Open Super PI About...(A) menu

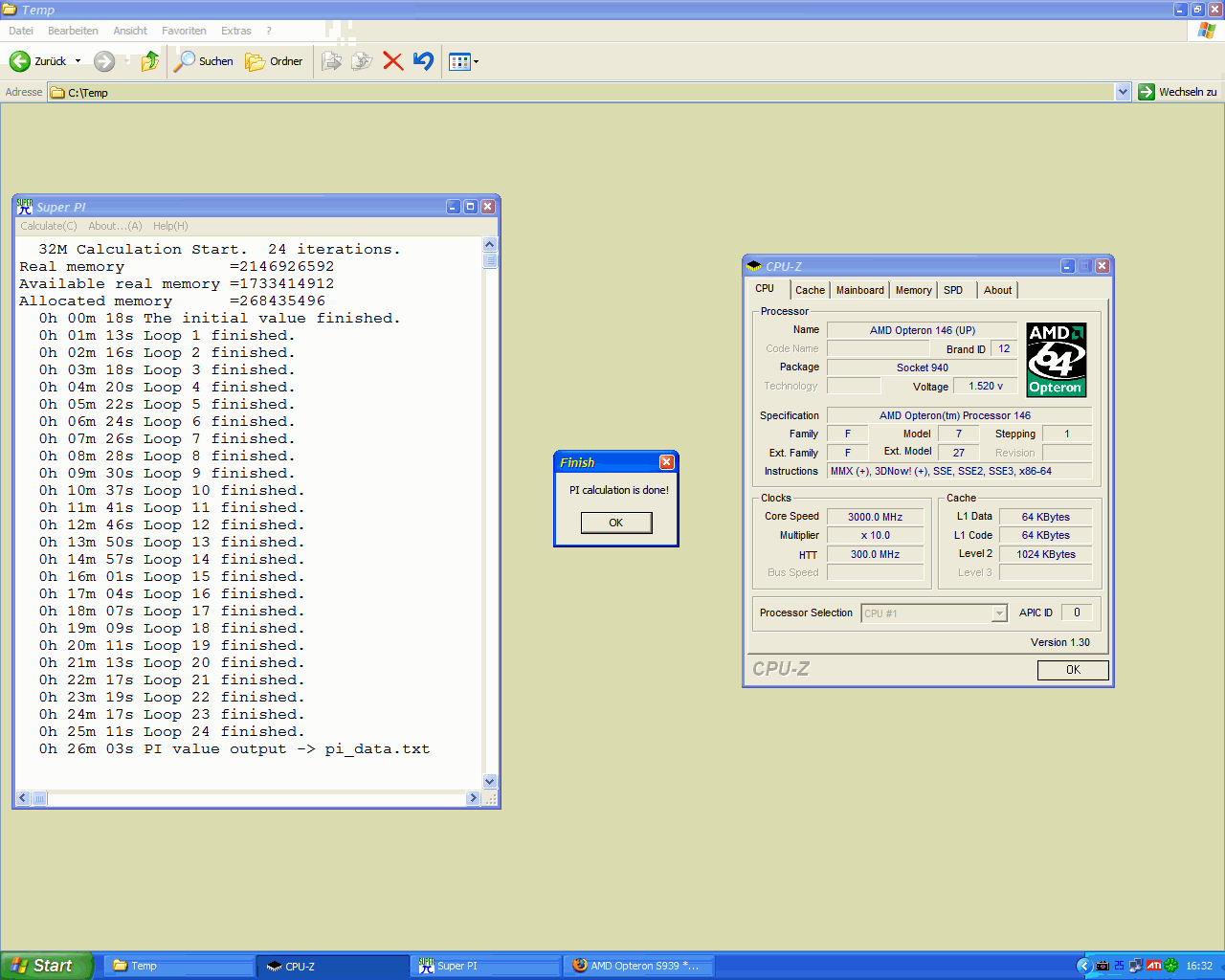[115, 226]
